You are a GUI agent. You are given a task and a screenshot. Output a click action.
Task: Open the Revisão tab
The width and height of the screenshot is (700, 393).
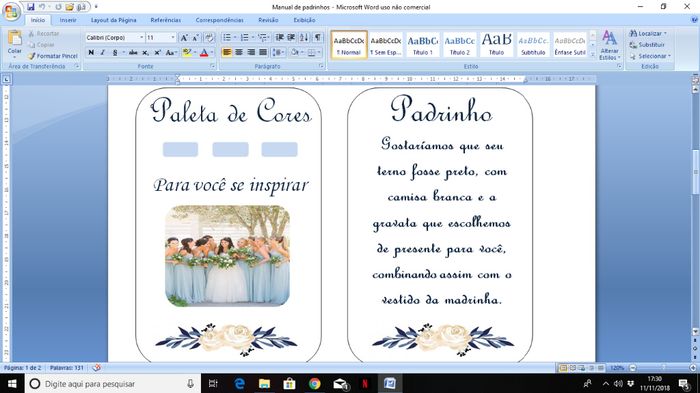point(268,20)
